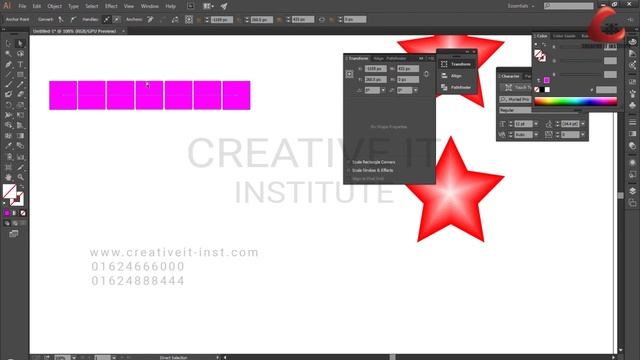Select the Pencil tool
The width and height of the screenshot is (640, 360).
tap(20, 85)
